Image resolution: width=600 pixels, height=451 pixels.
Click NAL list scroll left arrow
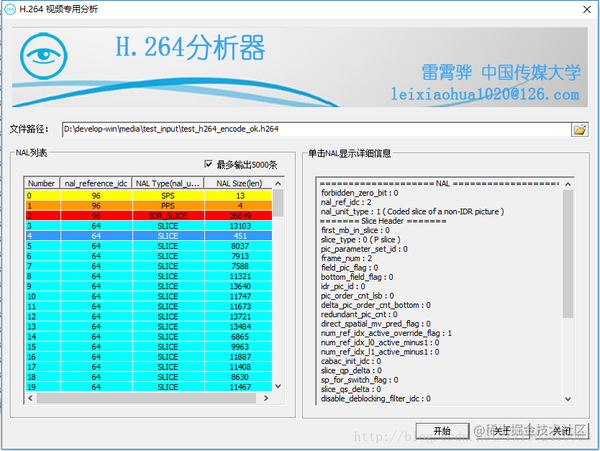pyautogui.click(x=31, y=398)
